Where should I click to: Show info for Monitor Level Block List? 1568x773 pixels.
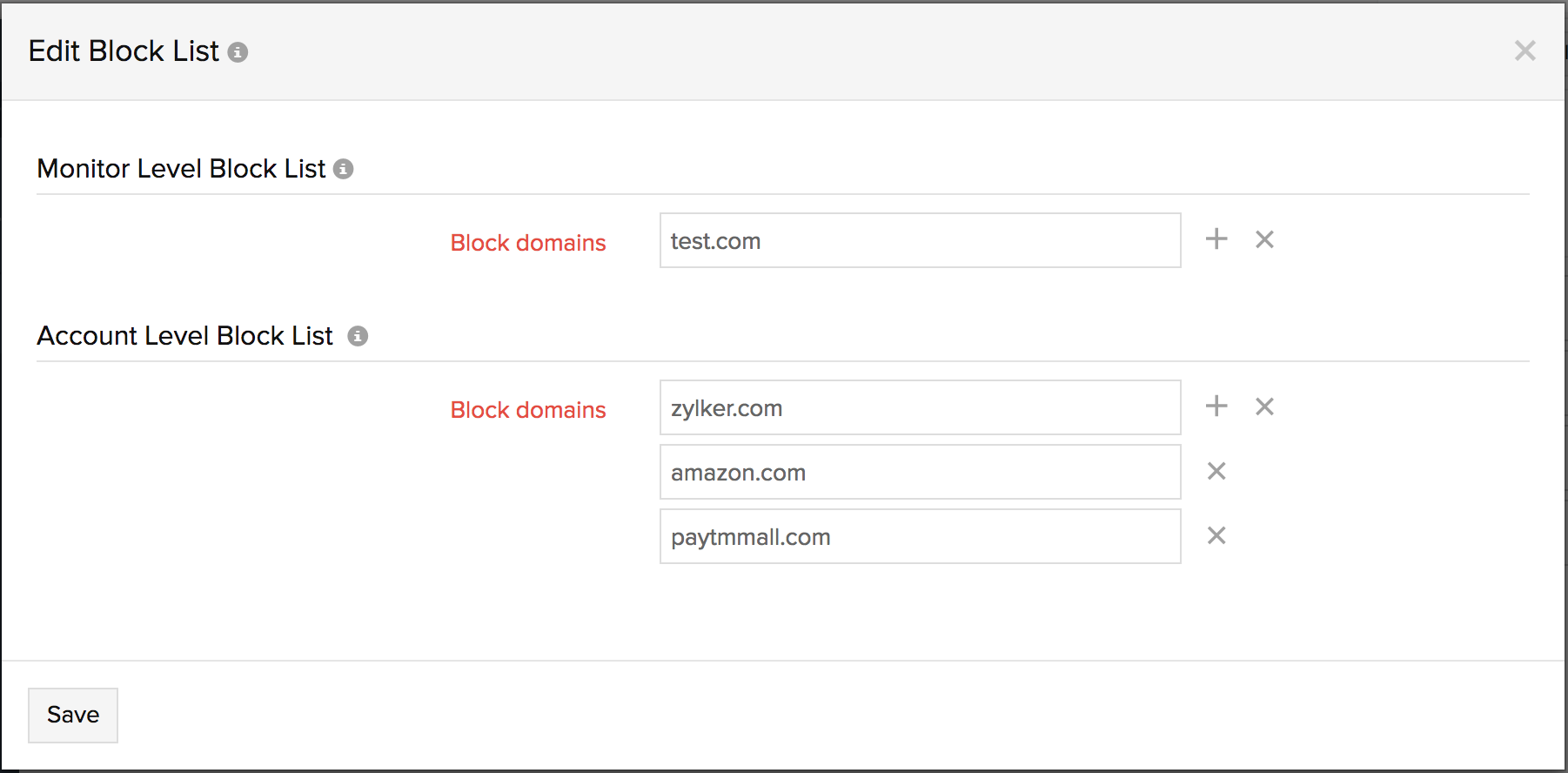pos(344,169)
